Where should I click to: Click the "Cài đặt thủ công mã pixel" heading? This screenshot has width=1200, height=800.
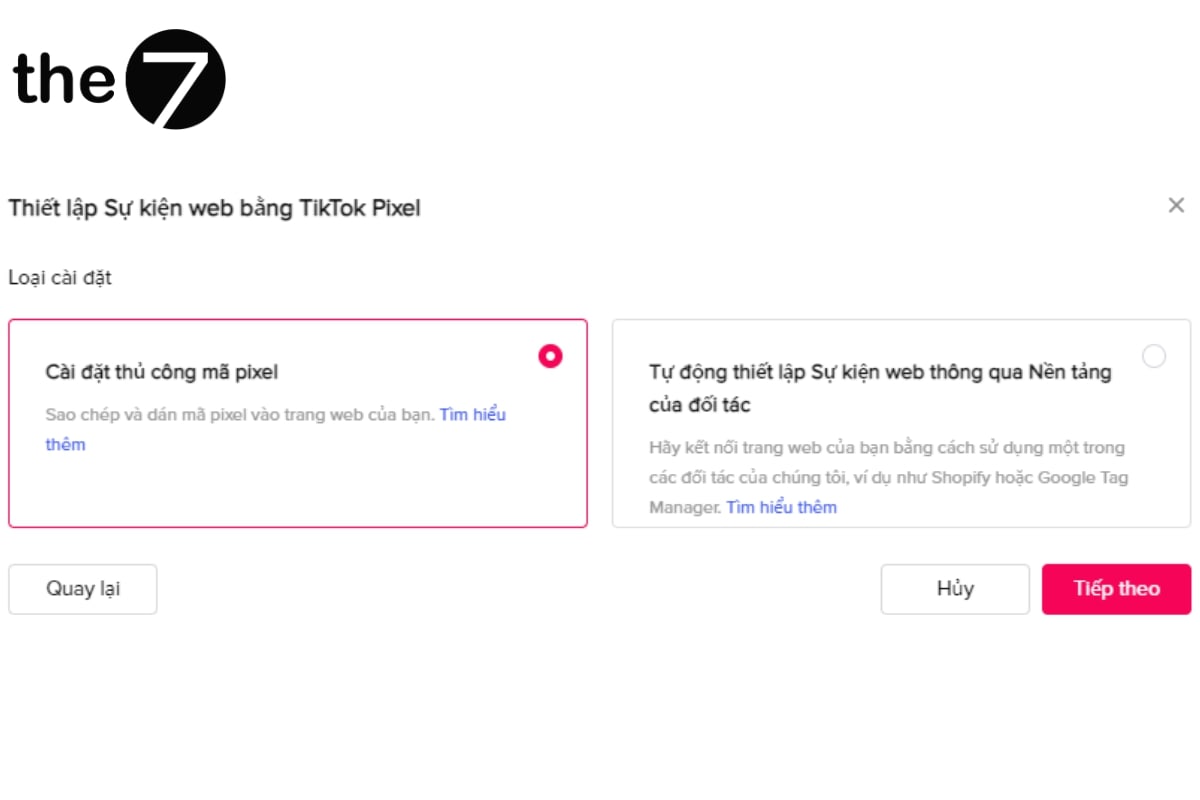tap(162, 372)
